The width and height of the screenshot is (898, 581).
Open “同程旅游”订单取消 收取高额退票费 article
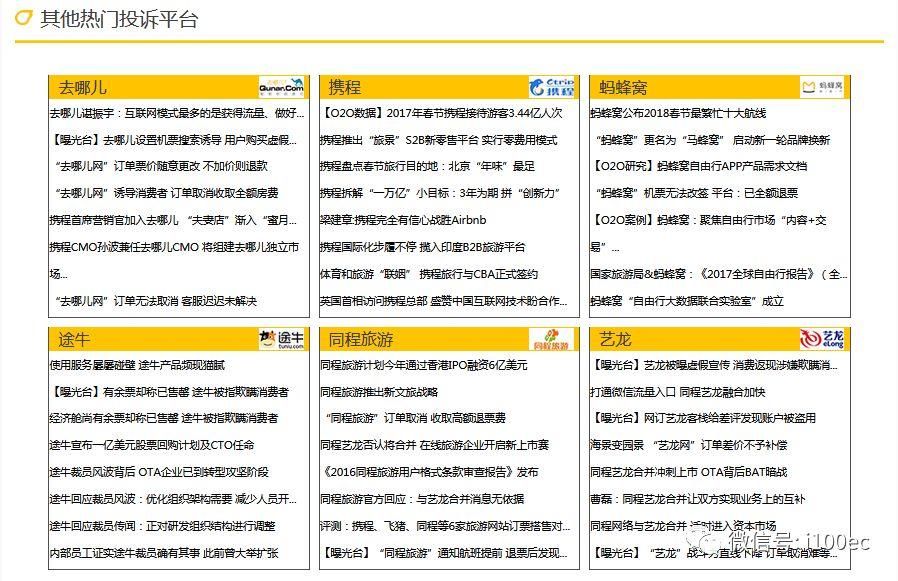click(416, 418)
